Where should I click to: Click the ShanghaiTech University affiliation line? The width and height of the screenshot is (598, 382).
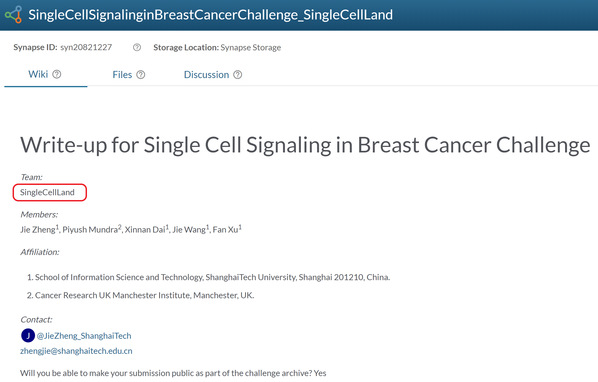click(x=209, y=277)
